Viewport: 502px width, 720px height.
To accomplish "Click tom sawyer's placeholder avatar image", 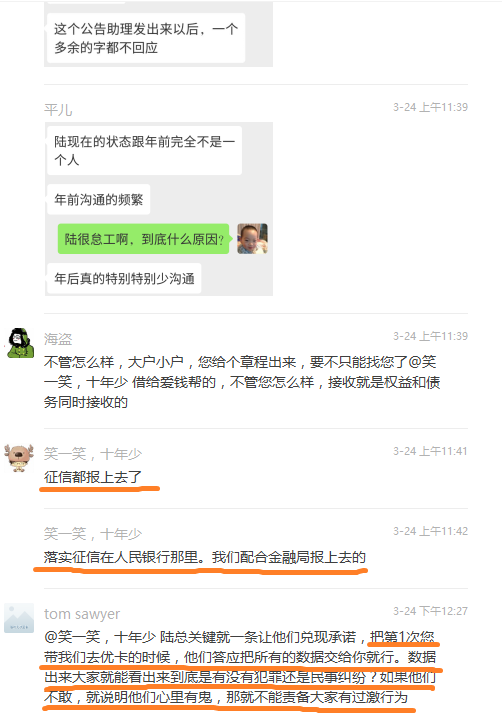I will pos(19,618).
